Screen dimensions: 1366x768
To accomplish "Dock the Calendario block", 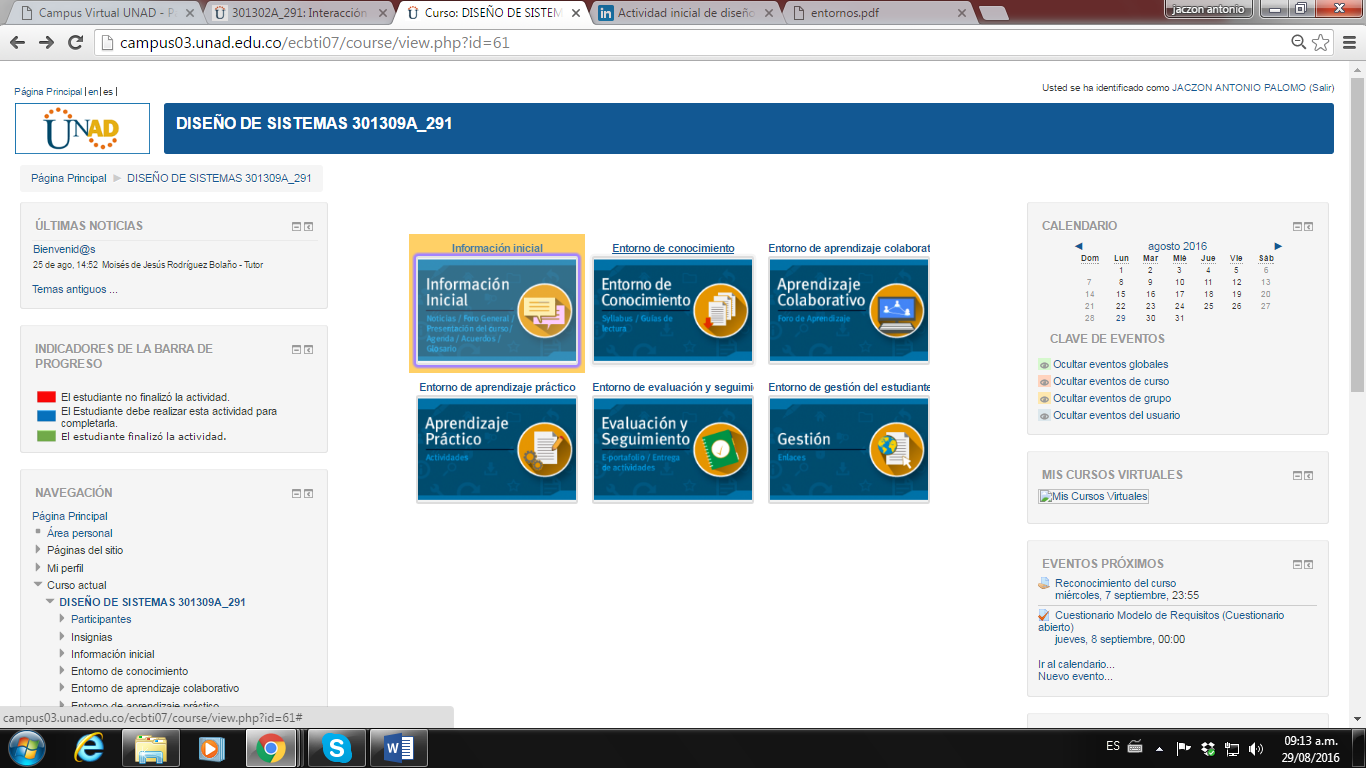I will 1309,227.
